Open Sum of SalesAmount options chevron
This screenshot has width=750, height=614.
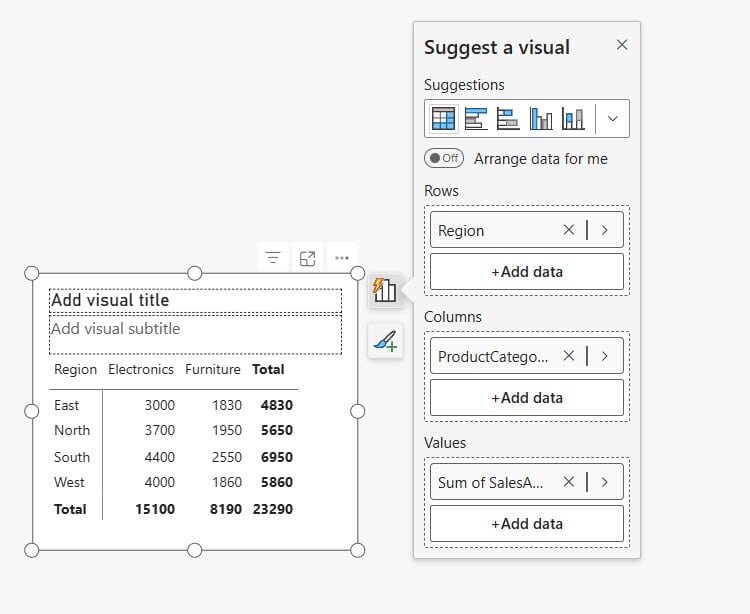[x=605, y=482]
